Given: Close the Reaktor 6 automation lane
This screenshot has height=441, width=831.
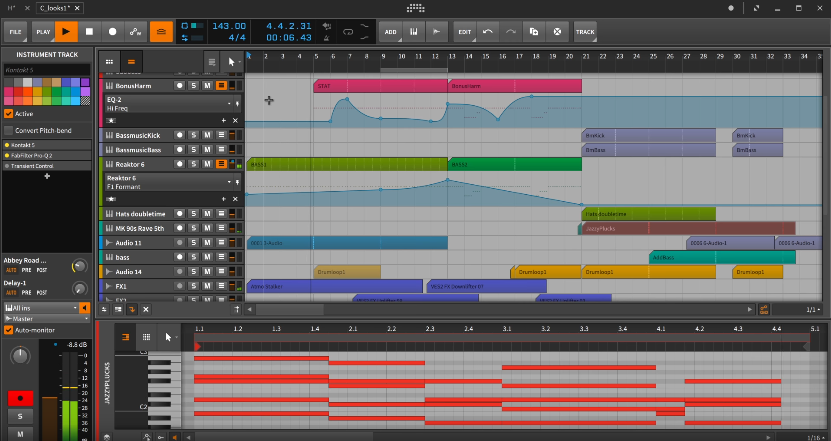Looking at the screenshot, I should coord(235,199).
